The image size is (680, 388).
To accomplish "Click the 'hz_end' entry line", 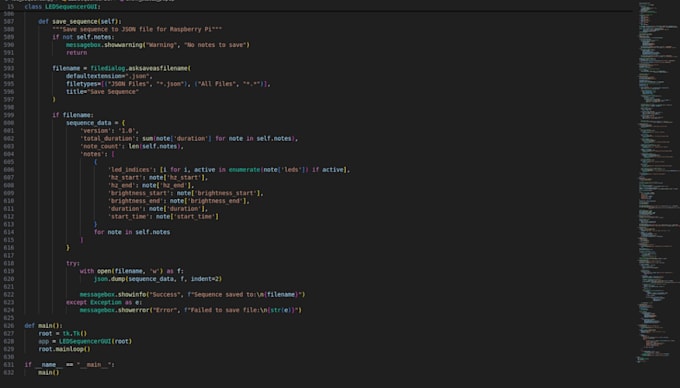I will tap(151, 185).
